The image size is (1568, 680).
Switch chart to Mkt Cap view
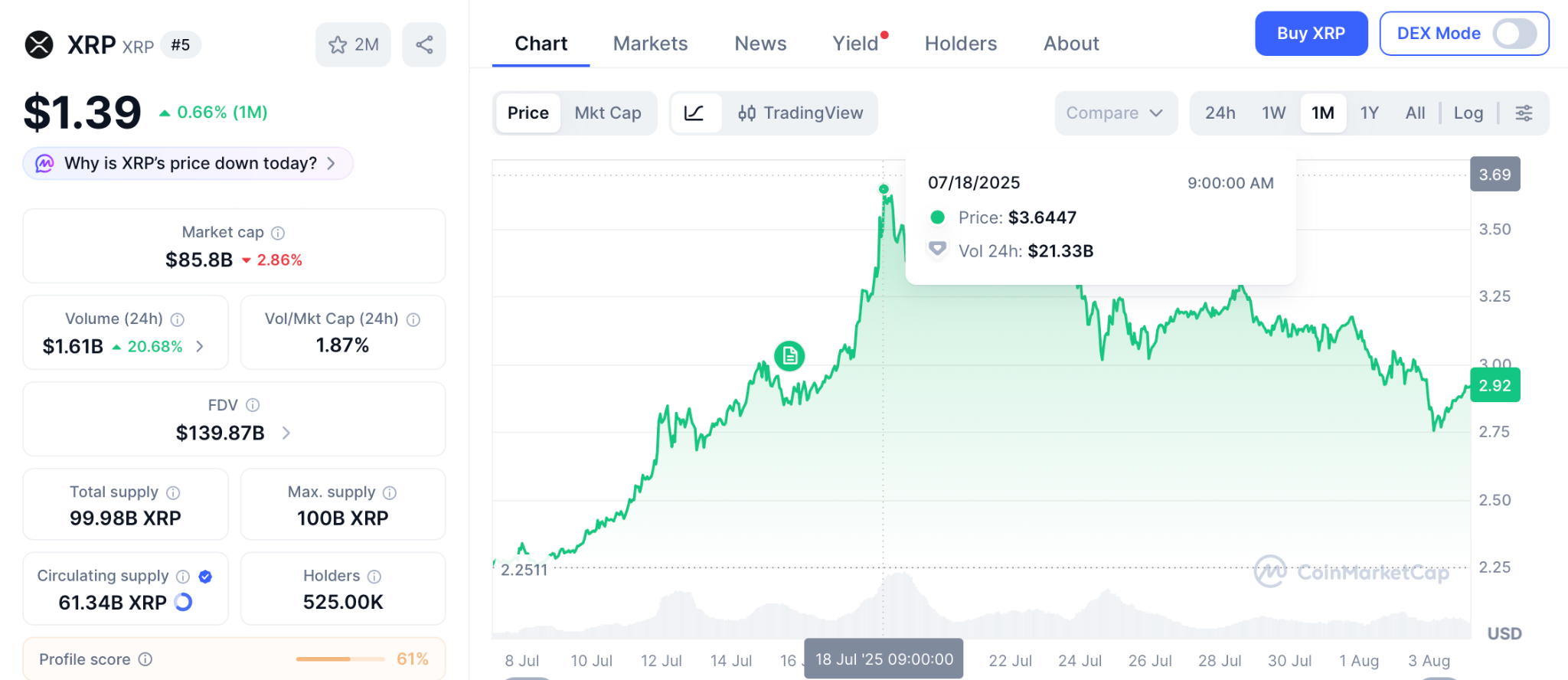point(609,113)
